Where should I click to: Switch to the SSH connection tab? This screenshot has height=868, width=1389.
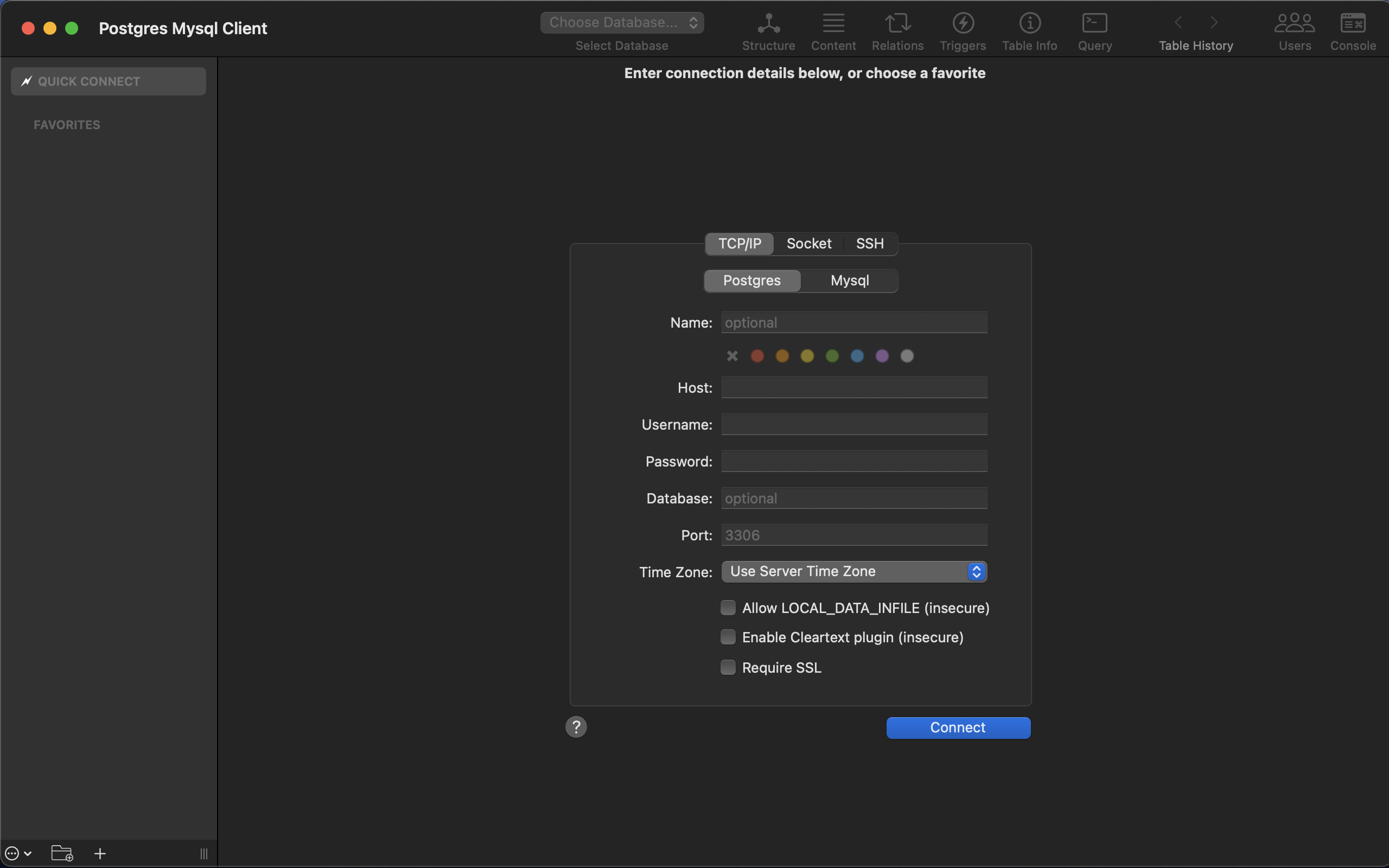(x=869, y=244)
